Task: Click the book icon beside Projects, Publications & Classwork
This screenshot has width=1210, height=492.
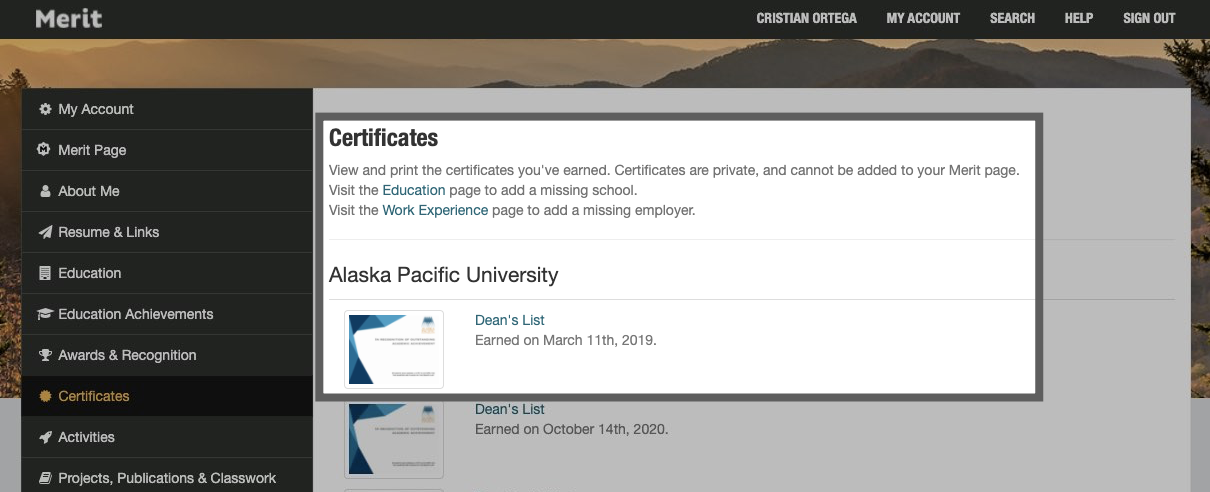Action: [45, 478]
